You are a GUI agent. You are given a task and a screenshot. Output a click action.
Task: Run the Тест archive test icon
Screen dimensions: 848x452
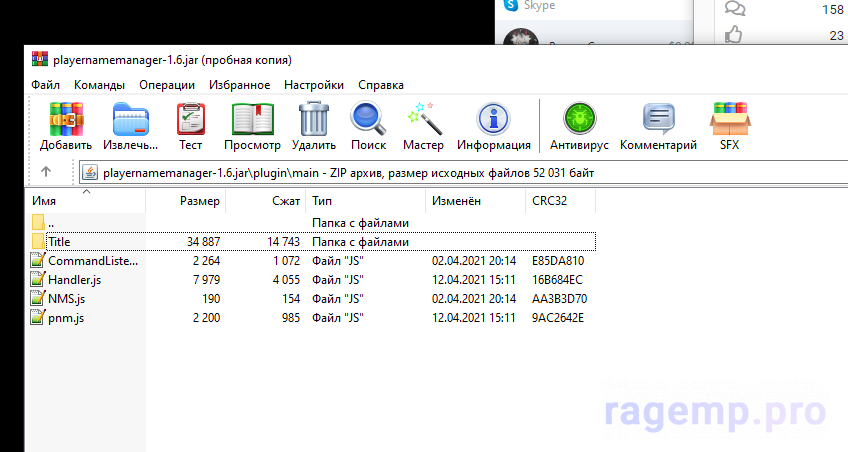coord(191,119)
